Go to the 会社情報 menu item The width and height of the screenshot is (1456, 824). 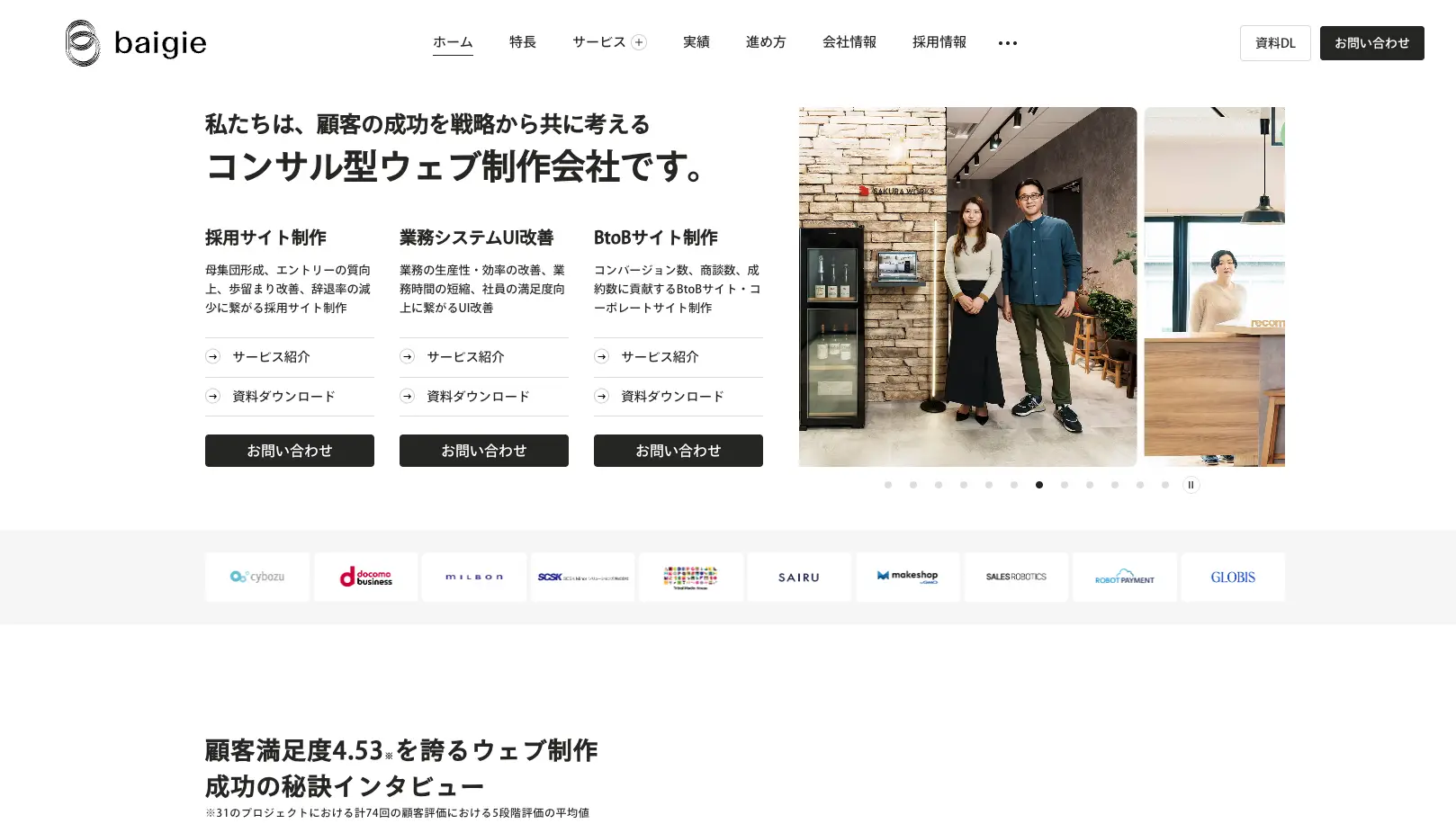tap(849, 42)
